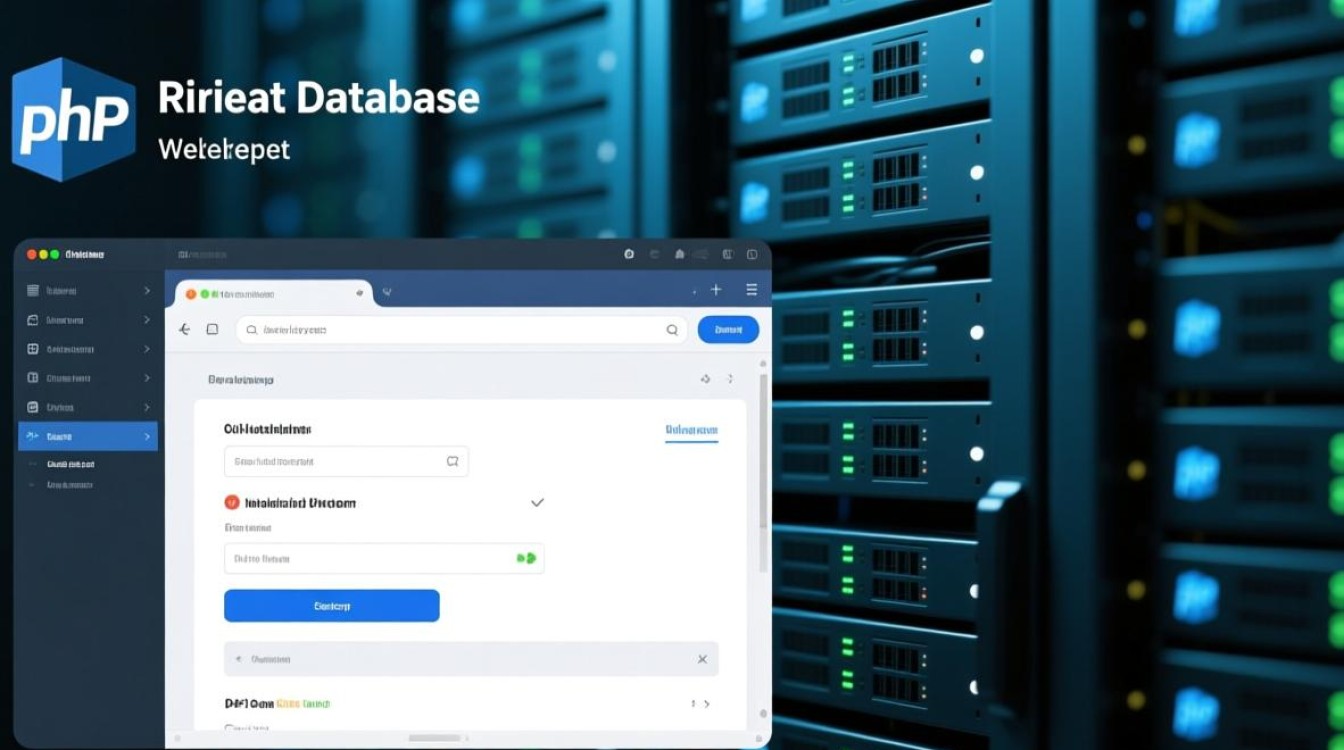Click the checkmark beside the orange-icon heading
The image size is (1344, 750).
[537, 502]
